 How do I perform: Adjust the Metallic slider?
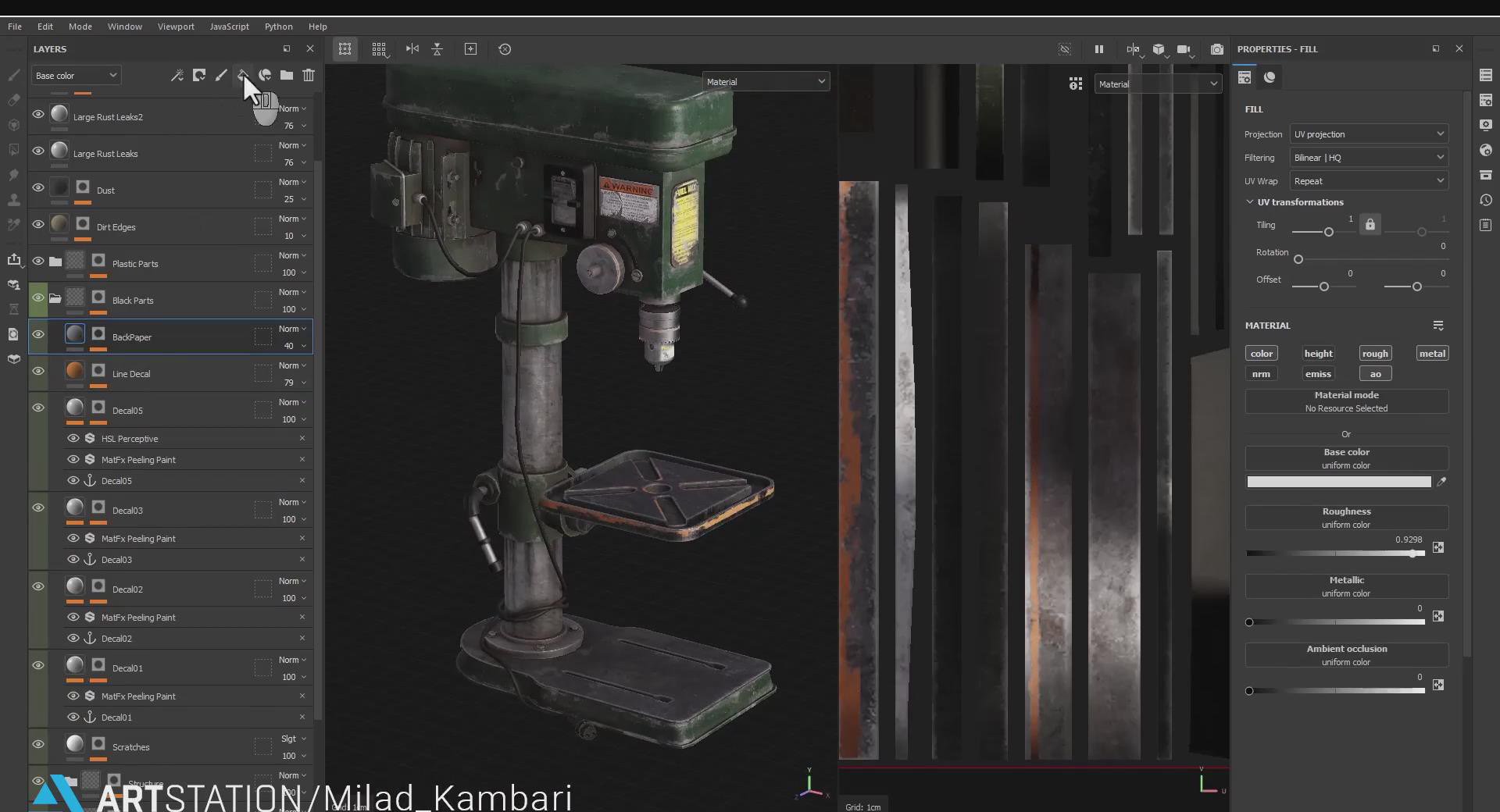coord(1336,622)
